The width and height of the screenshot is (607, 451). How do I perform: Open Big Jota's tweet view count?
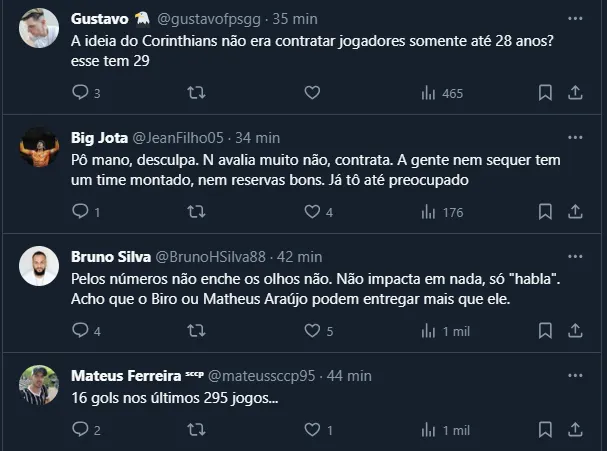click(x=442, y=211)
